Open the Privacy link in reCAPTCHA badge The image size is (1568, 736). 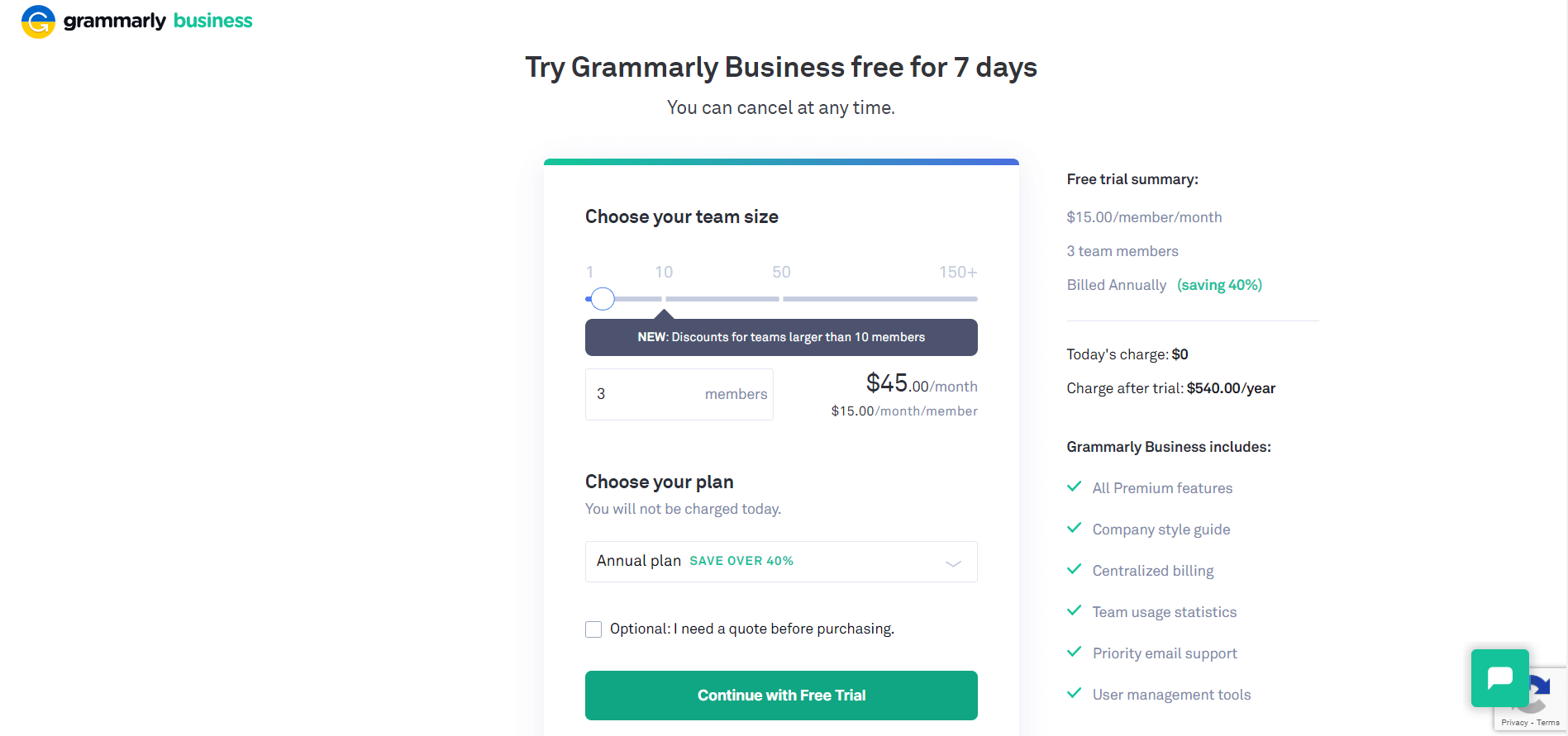[1514, 723]
